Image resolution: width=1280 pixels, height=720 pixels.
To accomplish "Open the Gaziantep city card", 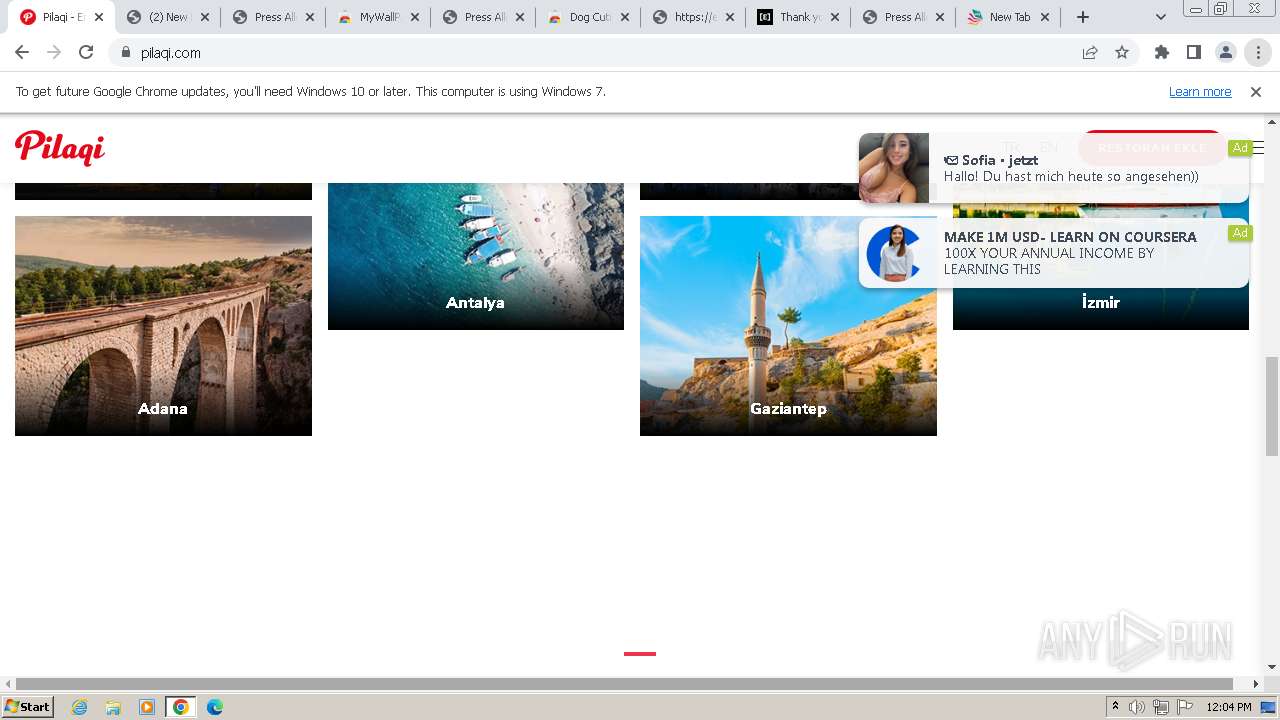I will click(x=788, y=326).
